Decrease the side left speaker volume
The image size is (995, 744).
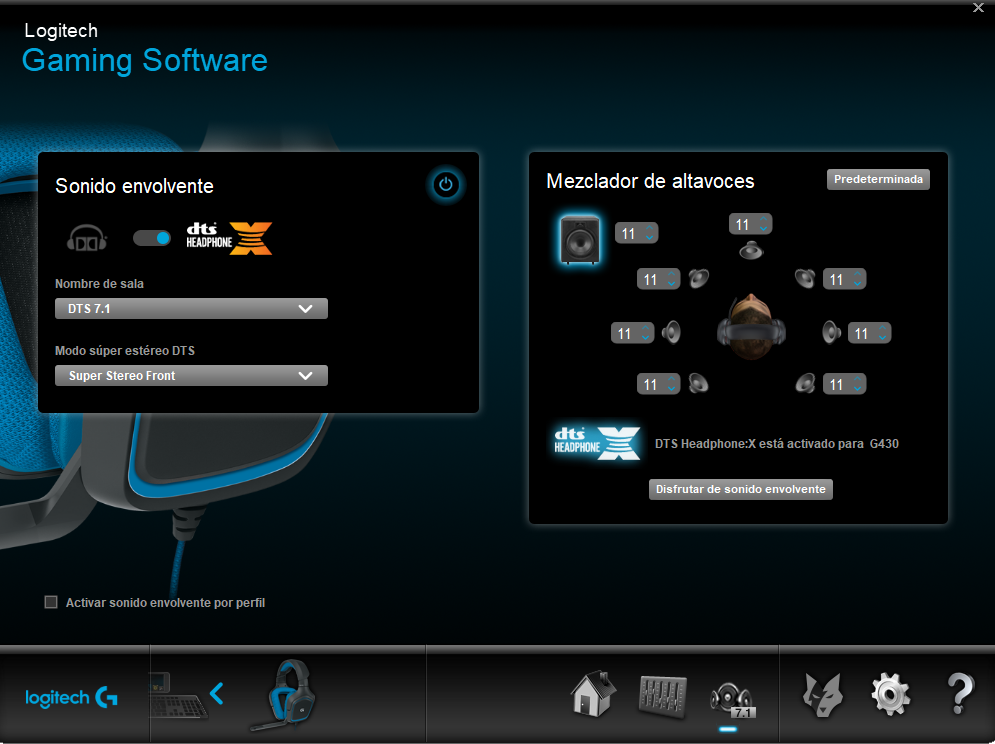coord(645,338)
